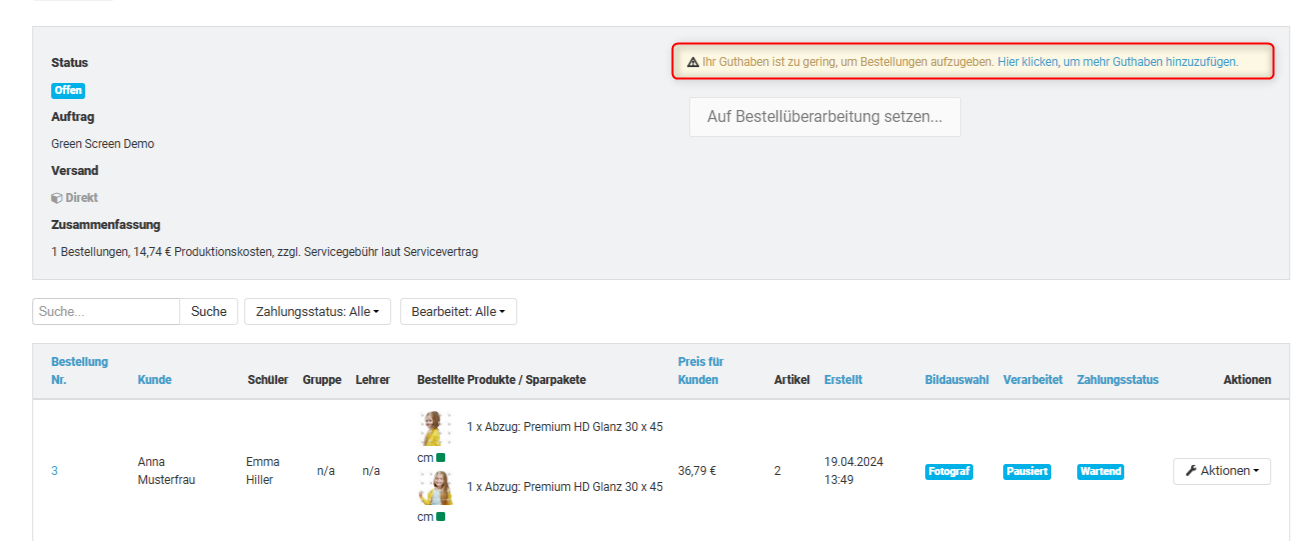Click the Wartend payment status badge

pyautogui.click(x=1100, y=471)
